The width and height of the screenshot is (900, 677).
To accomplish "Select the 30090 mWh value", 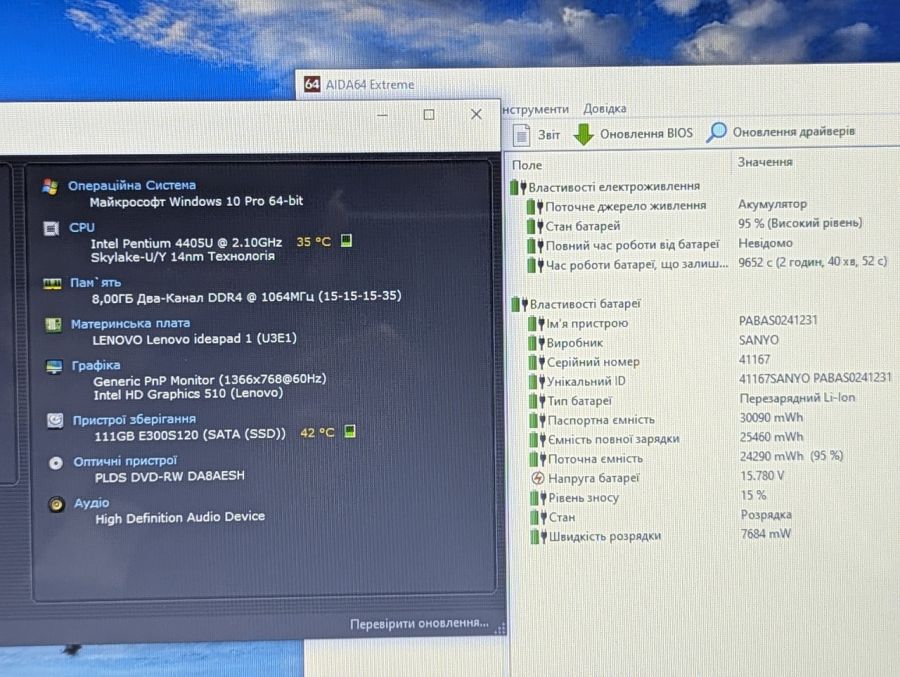I will (x=771, y=417).
